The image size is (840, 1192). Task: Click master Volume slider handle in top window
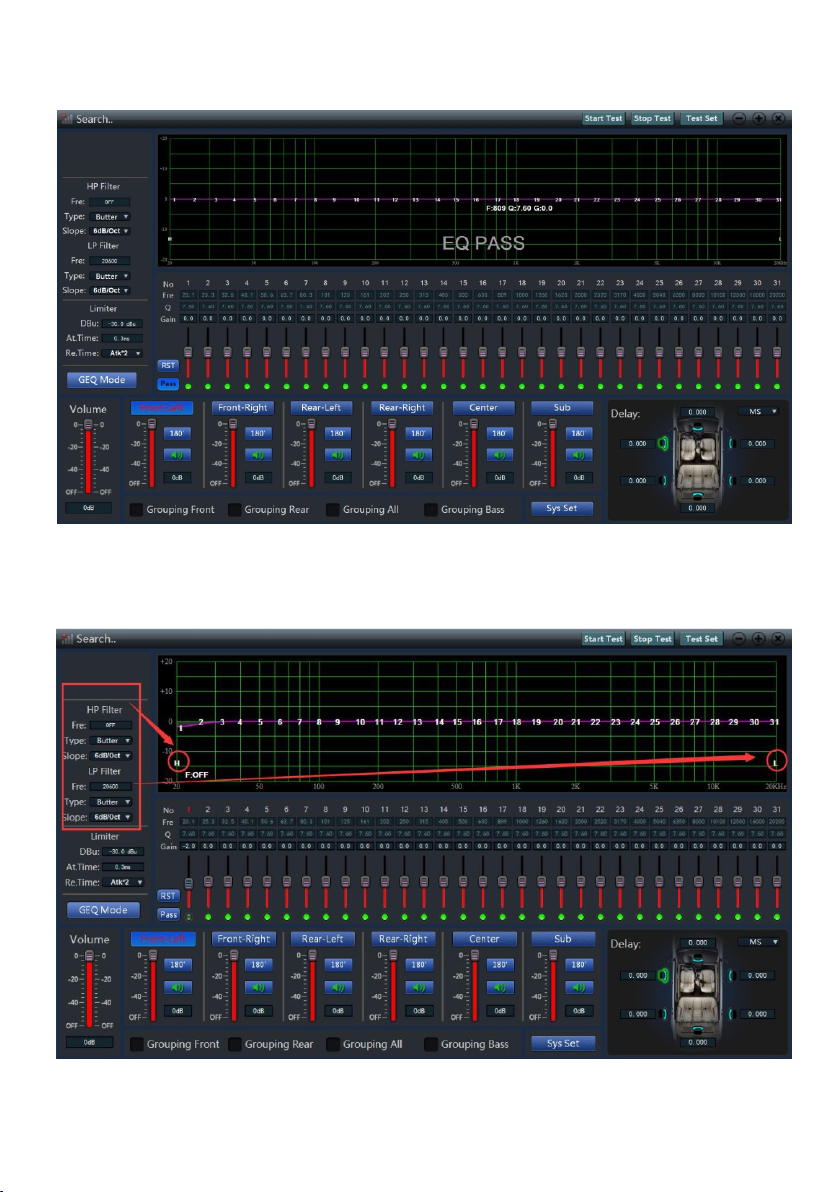point(88,424)
